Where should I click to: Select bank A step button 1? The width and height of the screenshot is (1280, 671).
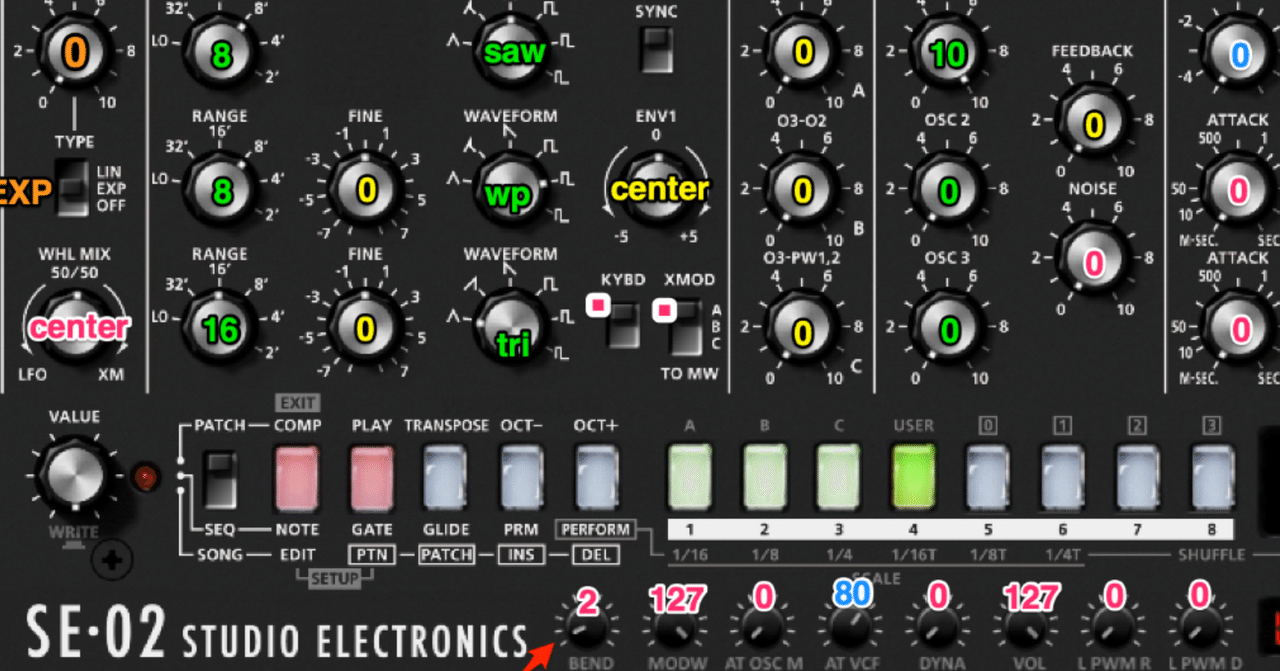pyautogui.click(x=690, y=476)
